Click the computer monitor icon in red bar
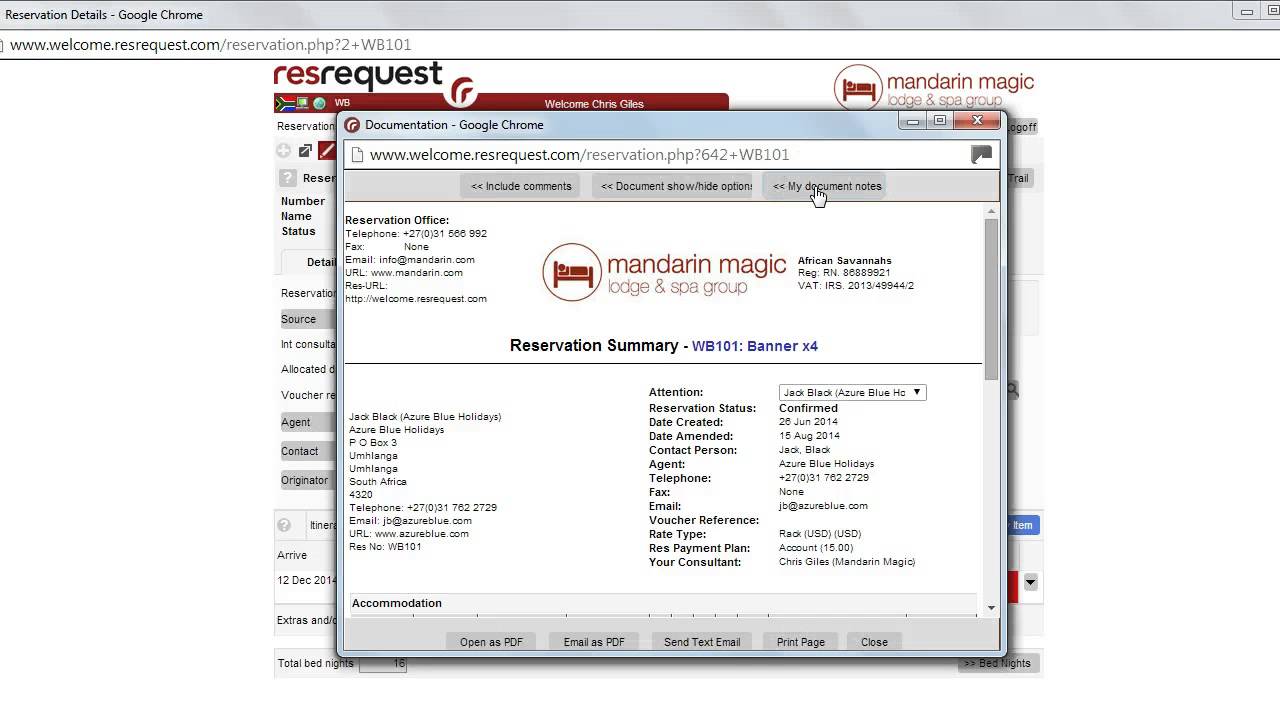This screenshot has width=1280, height=720. pyautogui.click(x=302, y=103)
